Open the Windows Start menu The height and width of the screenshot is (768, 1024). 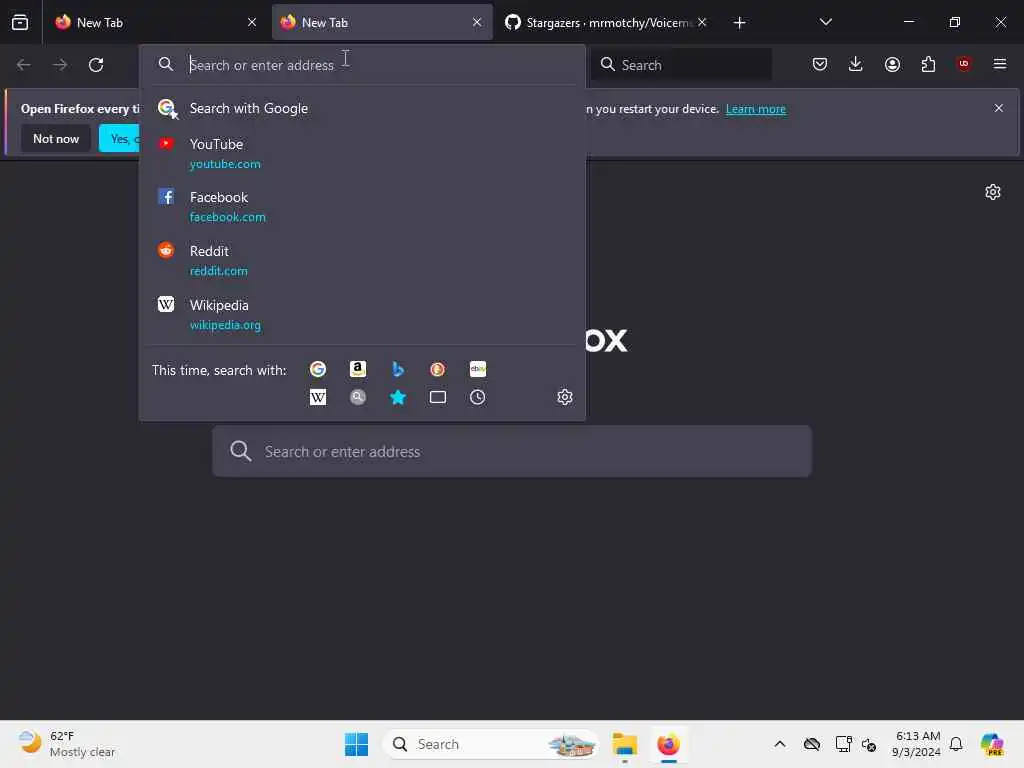pyautogui.click(x=357, y=744)
